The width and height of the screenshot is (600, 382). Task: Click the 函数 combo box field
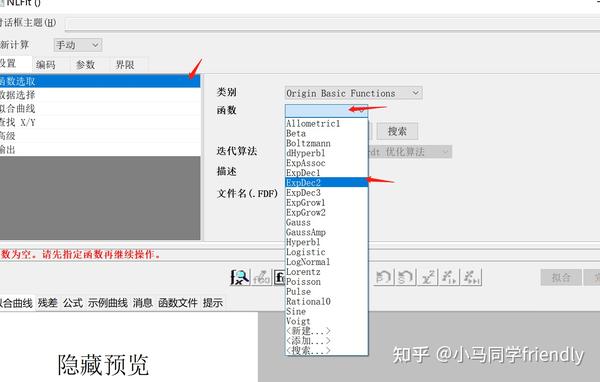pyautogui.click(x=326, y=110)
